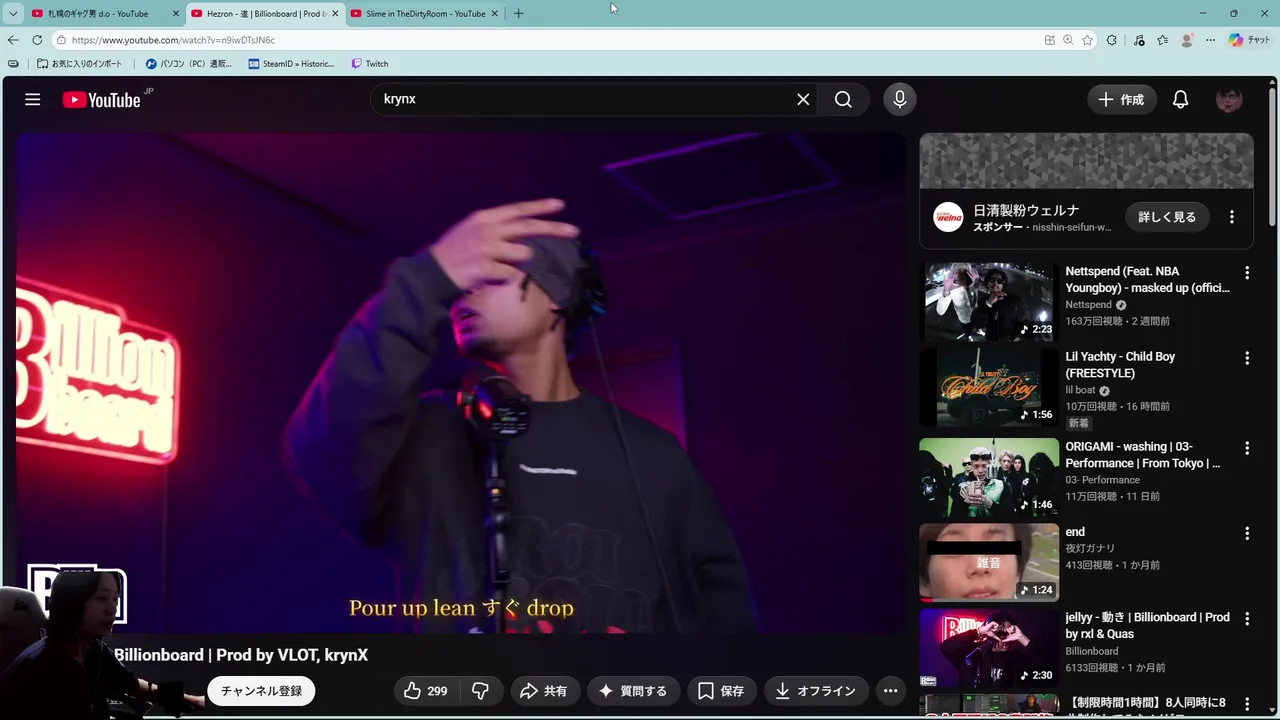The width and height of the screenshot is (1280, 720).
Task: Open YouTube notifications bell
Action: point(1180,99)
